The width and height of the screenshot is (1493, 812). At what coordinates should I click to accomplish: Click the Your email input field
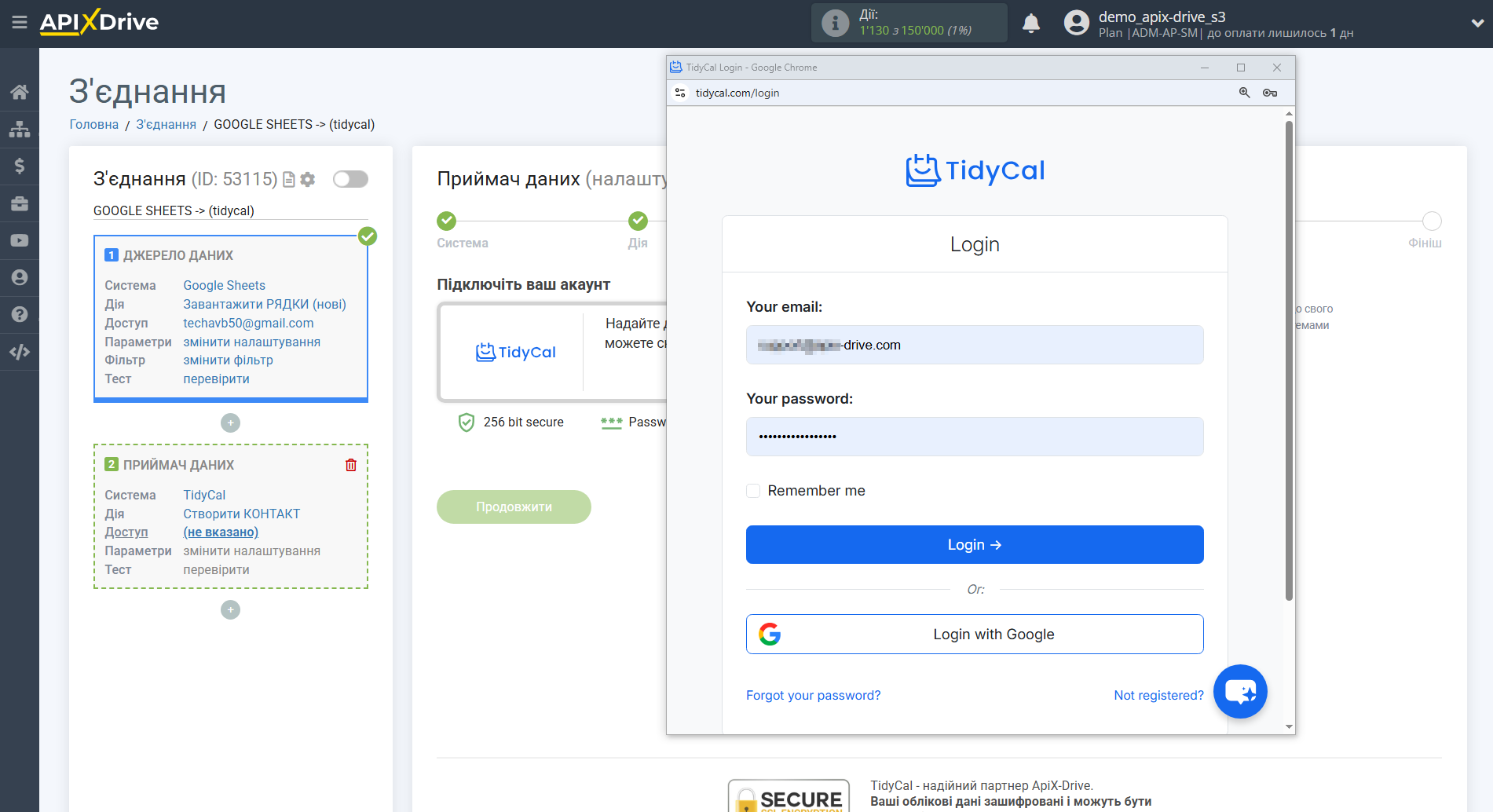(x=974, y=345)
